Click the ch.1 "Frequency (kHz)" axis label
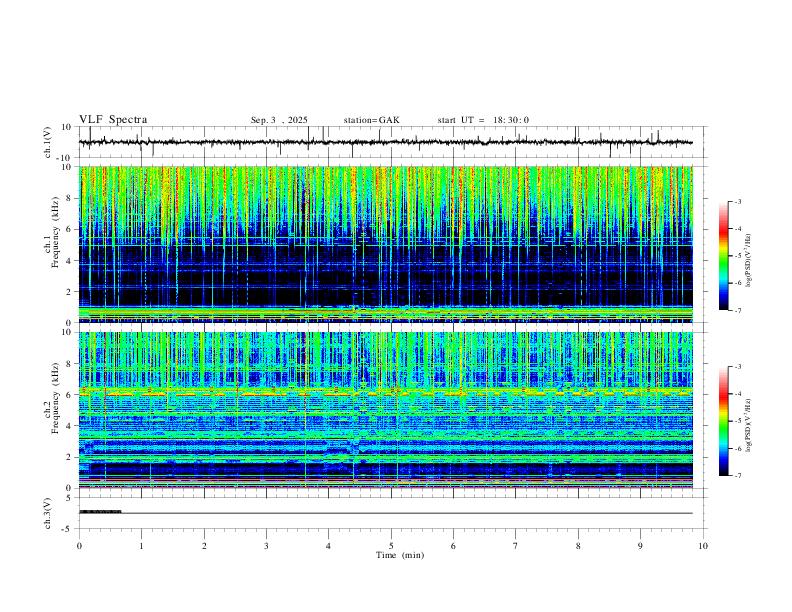Image resolution: width=792 pixels, height=612 pixels. tap(56, 231)
